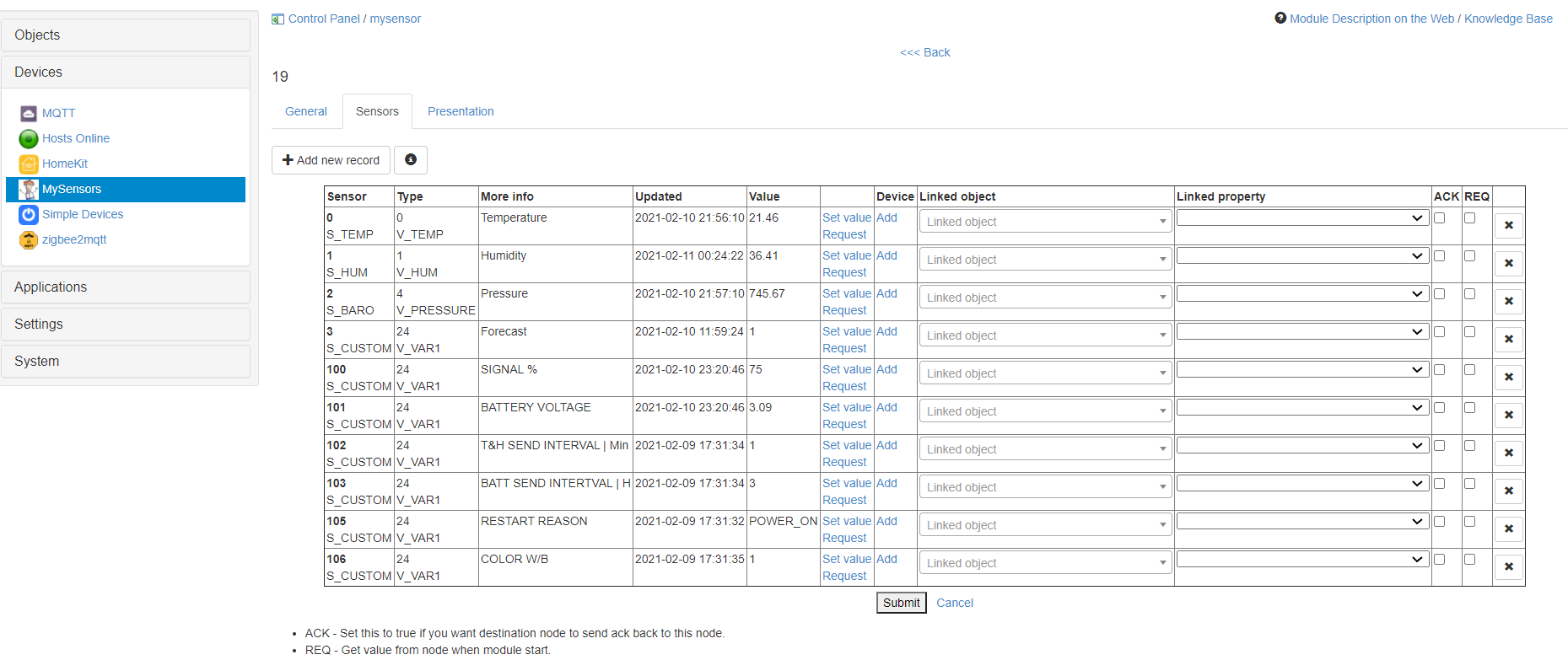
Task: Open Linked object dropdown for Temperature
Action: 1046,222
